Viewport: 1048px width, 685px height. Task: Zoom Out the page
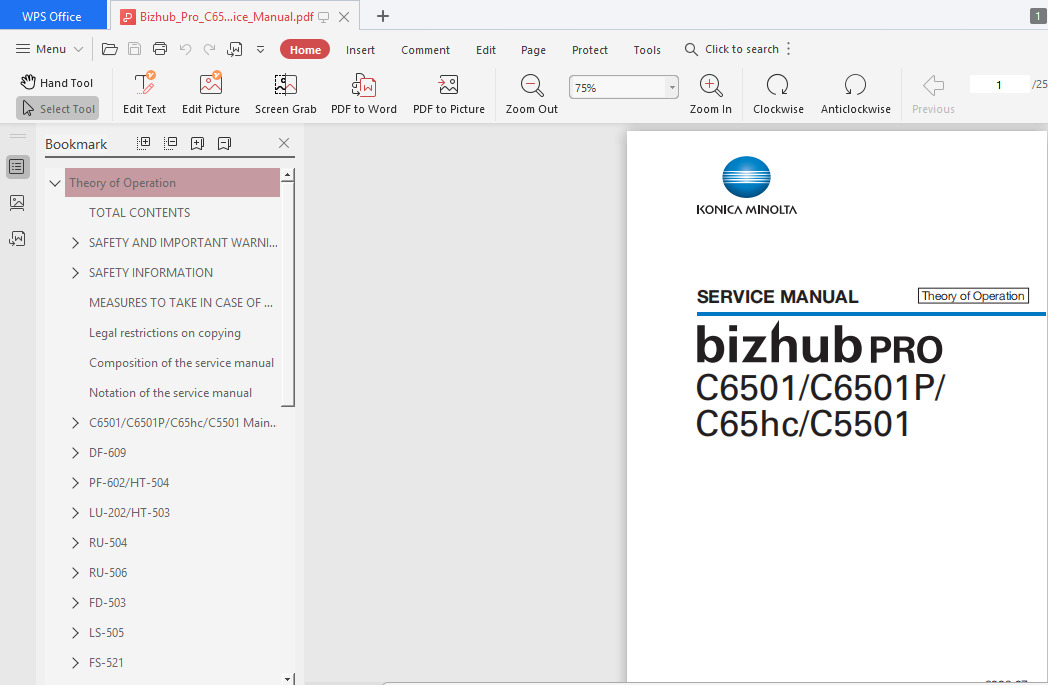[x=531, y=94]
